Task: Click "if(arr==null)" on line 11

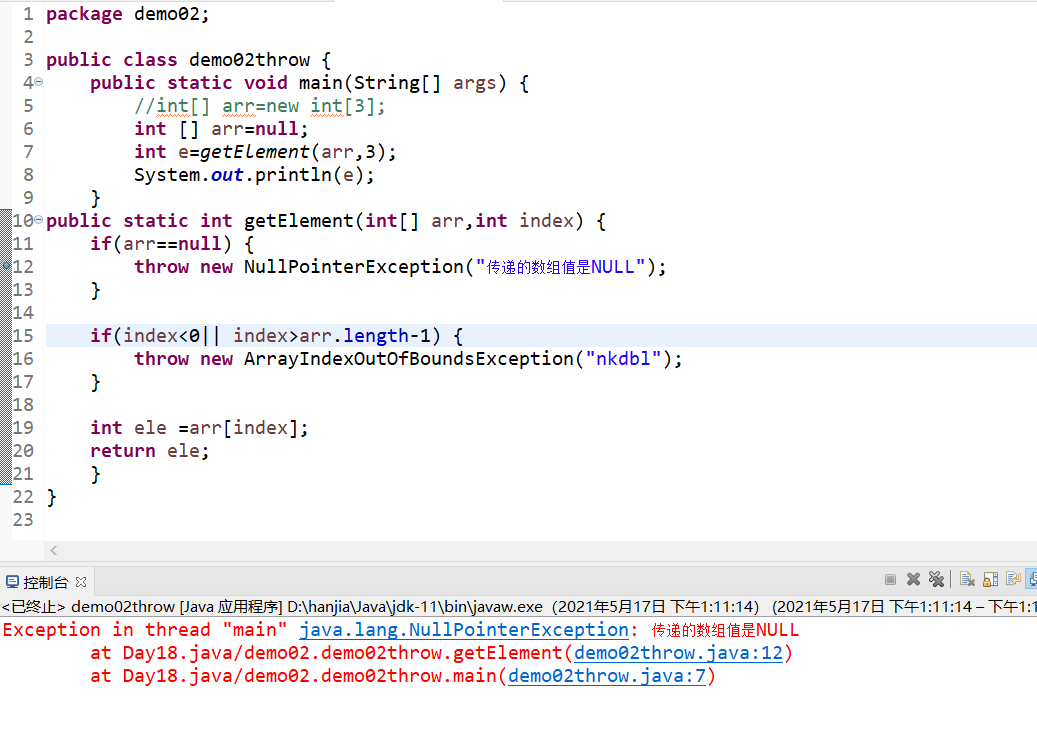Action: coord(161,243)
